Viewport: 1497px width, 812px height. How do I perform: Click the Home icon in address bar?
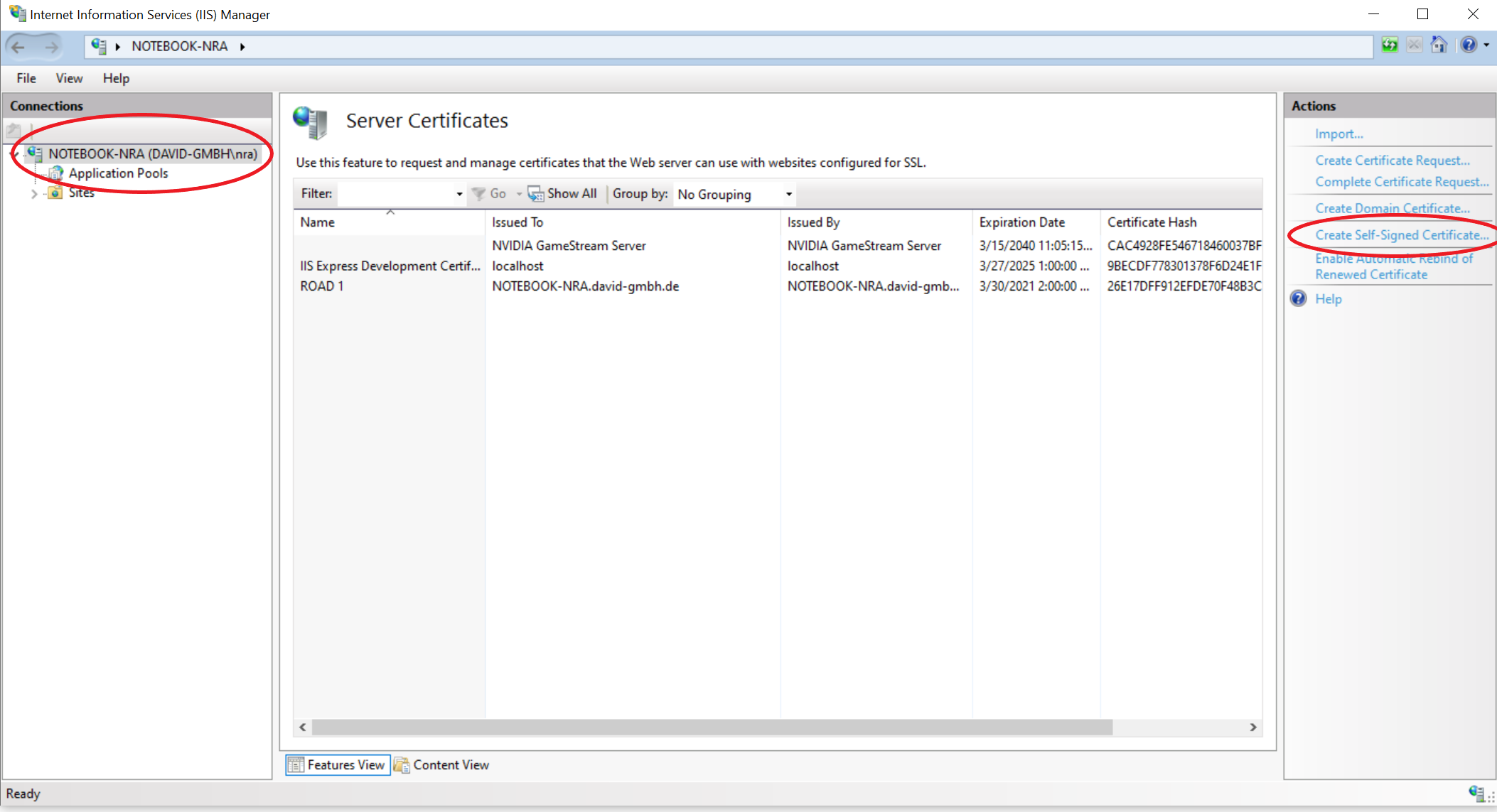pyautogui.click(x=1439, y=45)
